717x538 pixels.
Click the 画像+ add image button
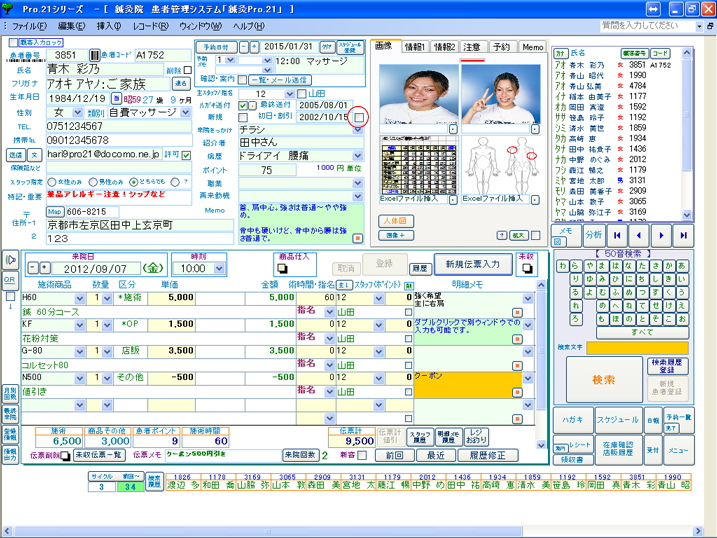(x=396, y=235)
